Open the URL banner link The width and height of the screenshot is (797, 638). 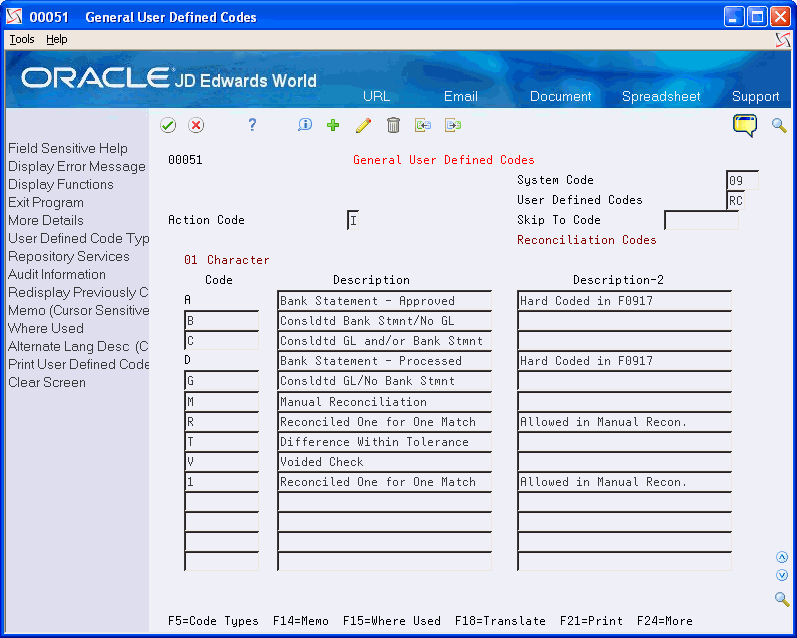pos(376,96)
